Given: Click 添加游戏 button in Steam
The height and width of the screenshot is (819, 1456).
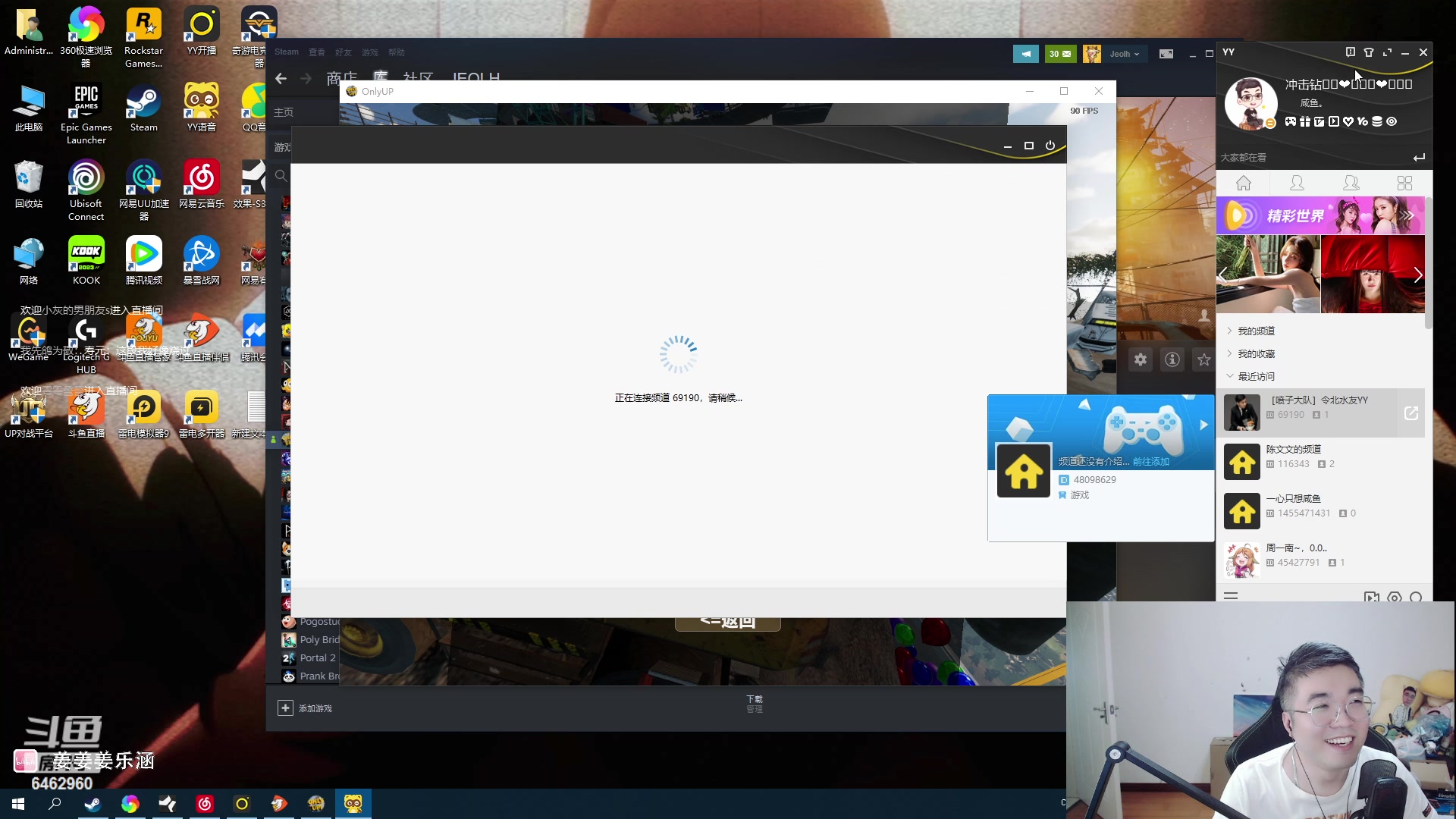Looking at the screenshot, I should click(x=305, y=708).
